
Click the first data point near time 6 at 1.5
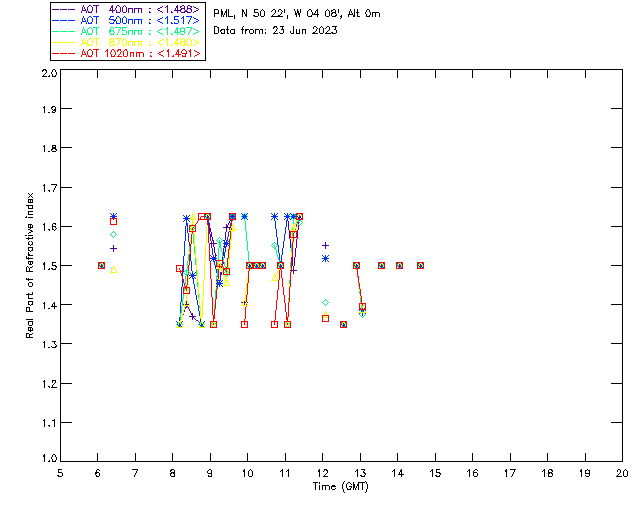[x=102, y=265]
